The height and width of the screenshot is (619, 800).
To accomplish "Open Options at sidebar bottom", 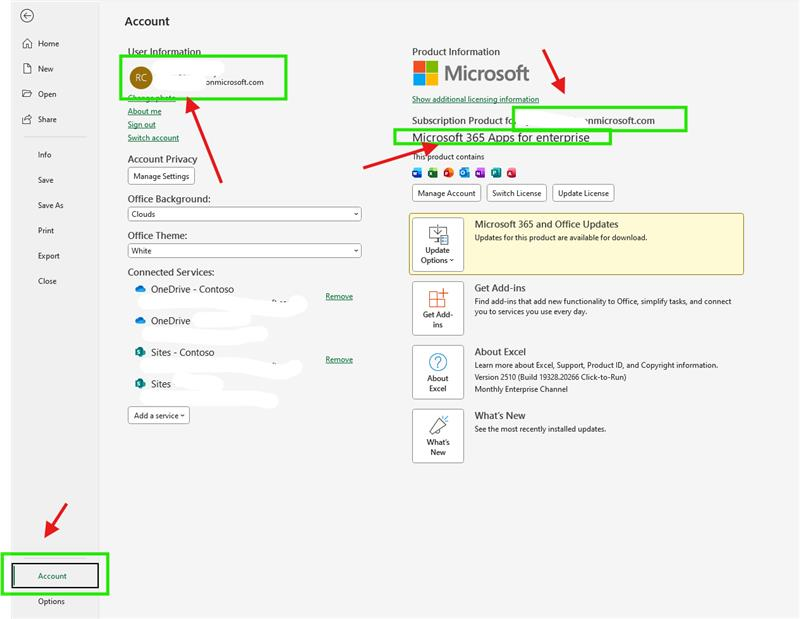I will (51, 601).
